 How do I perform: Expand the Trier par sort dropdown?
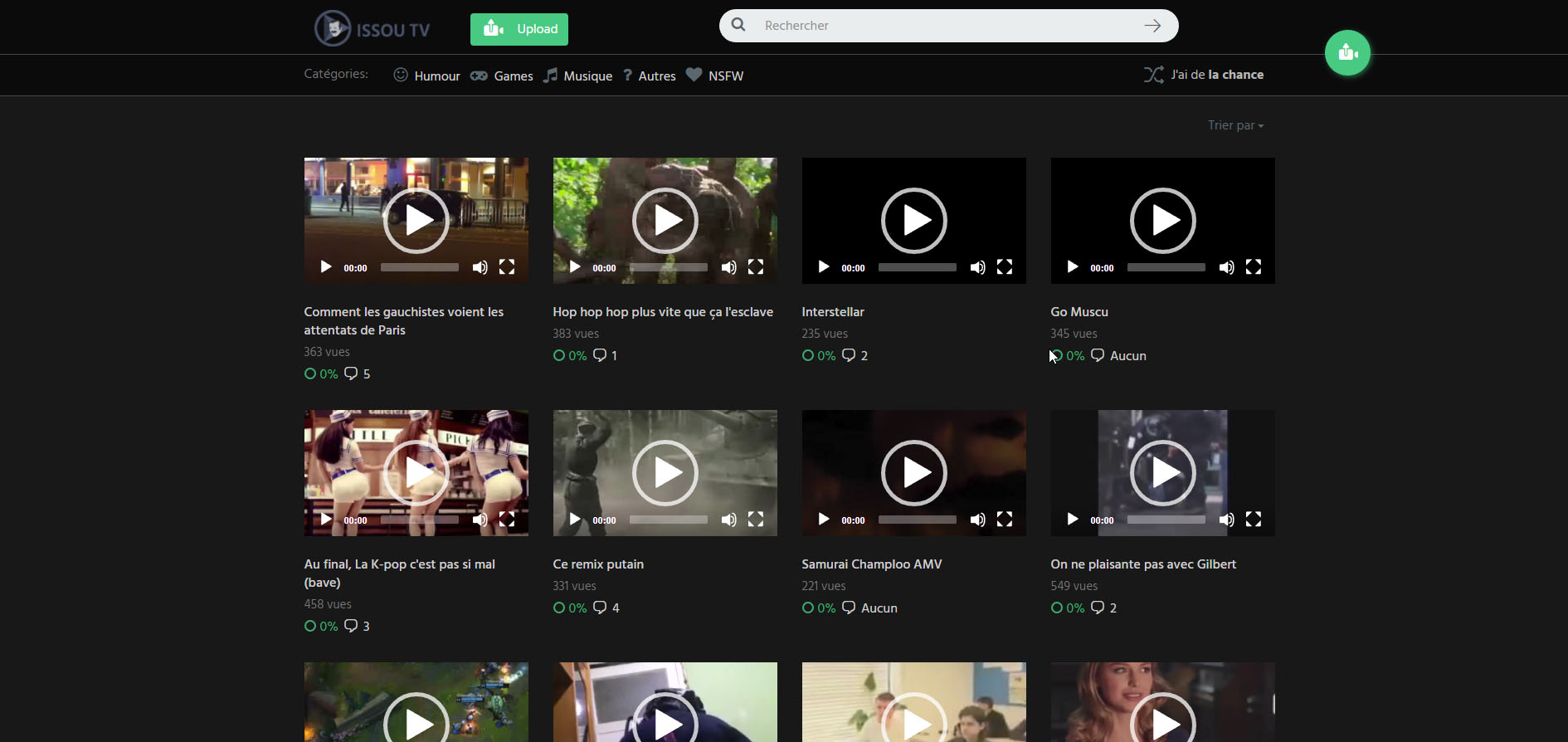[1235, 125]
